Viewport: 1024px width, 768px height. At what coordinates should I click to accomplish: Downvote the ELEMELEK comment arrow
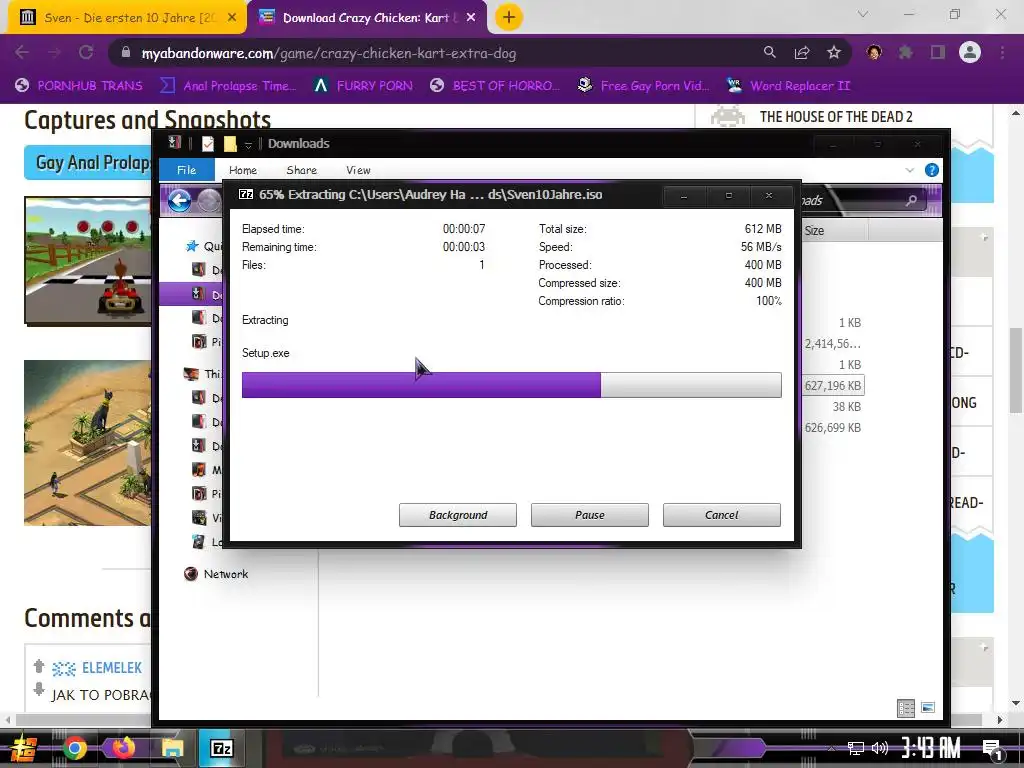pyautogui.click(x=39, y=689)
